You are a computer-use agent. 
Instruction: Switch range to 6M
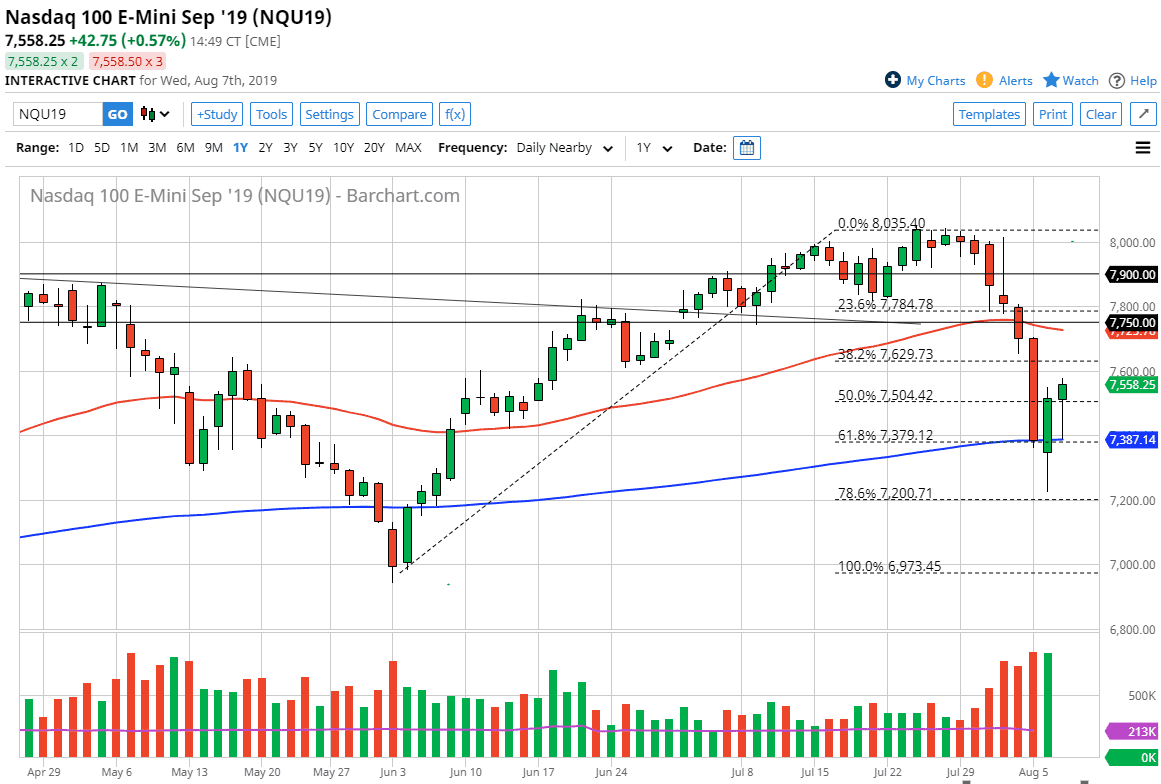coord(184,147)
